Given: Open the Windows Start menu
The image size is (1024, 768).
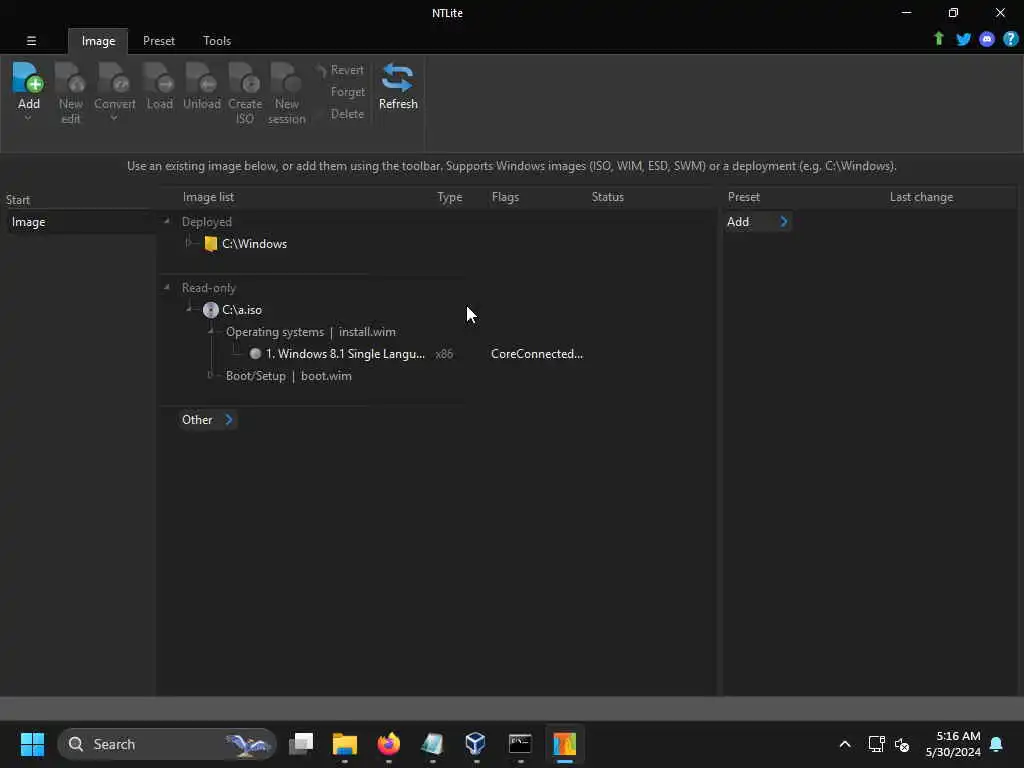Looking at the screenshot, I should 32,744.
